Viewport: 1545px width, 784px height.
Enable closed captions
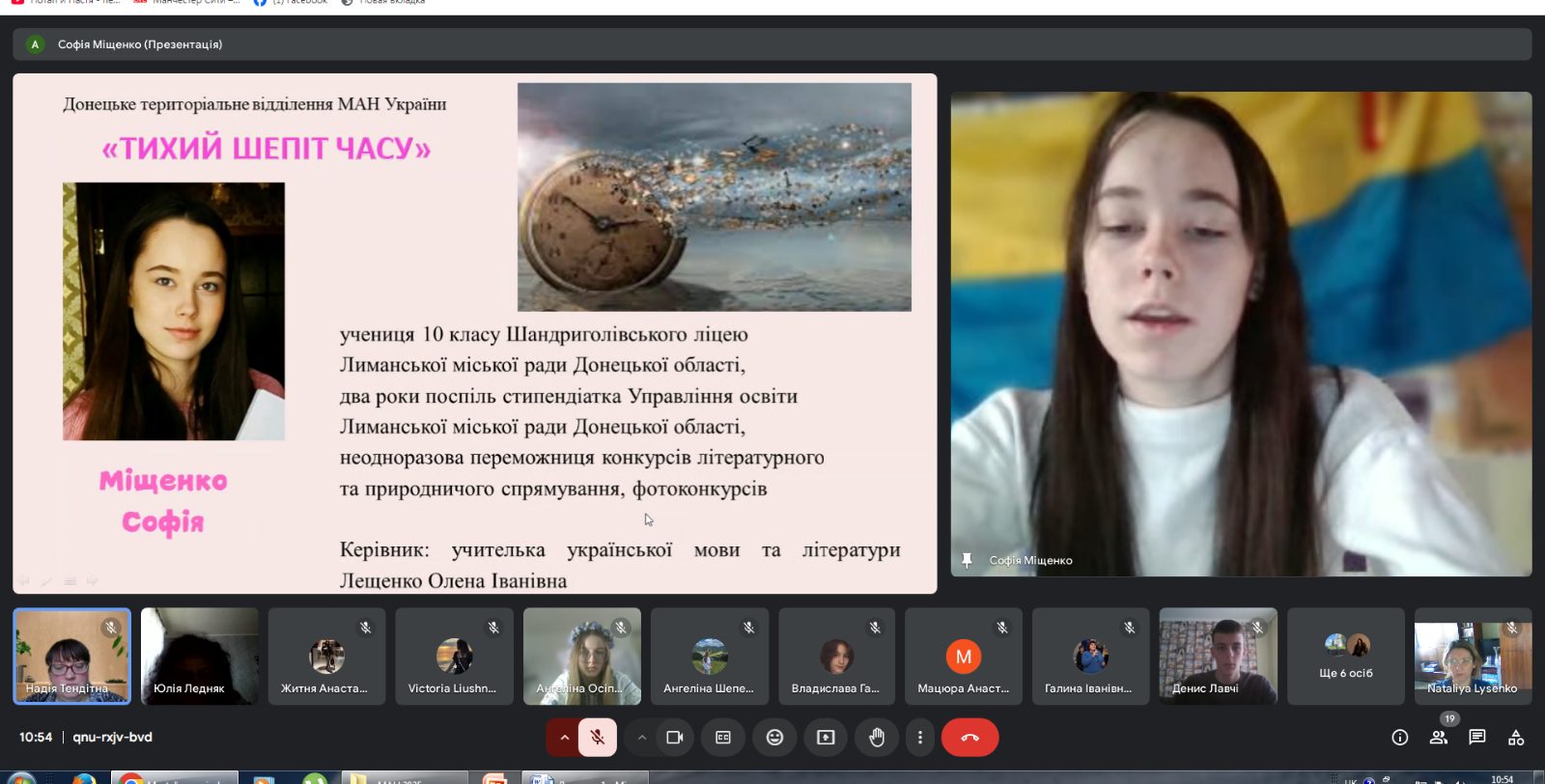click(x=723, y=738)
